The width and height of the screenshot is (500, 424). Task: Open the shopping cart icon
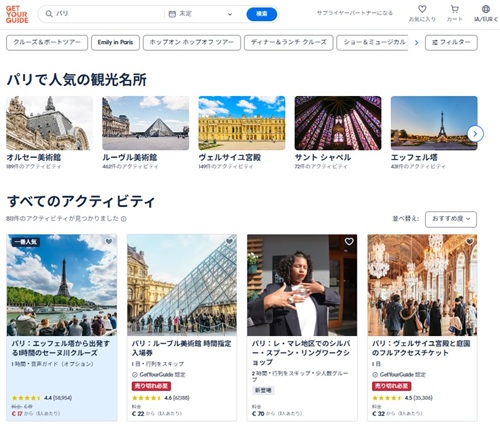(454, 9)
